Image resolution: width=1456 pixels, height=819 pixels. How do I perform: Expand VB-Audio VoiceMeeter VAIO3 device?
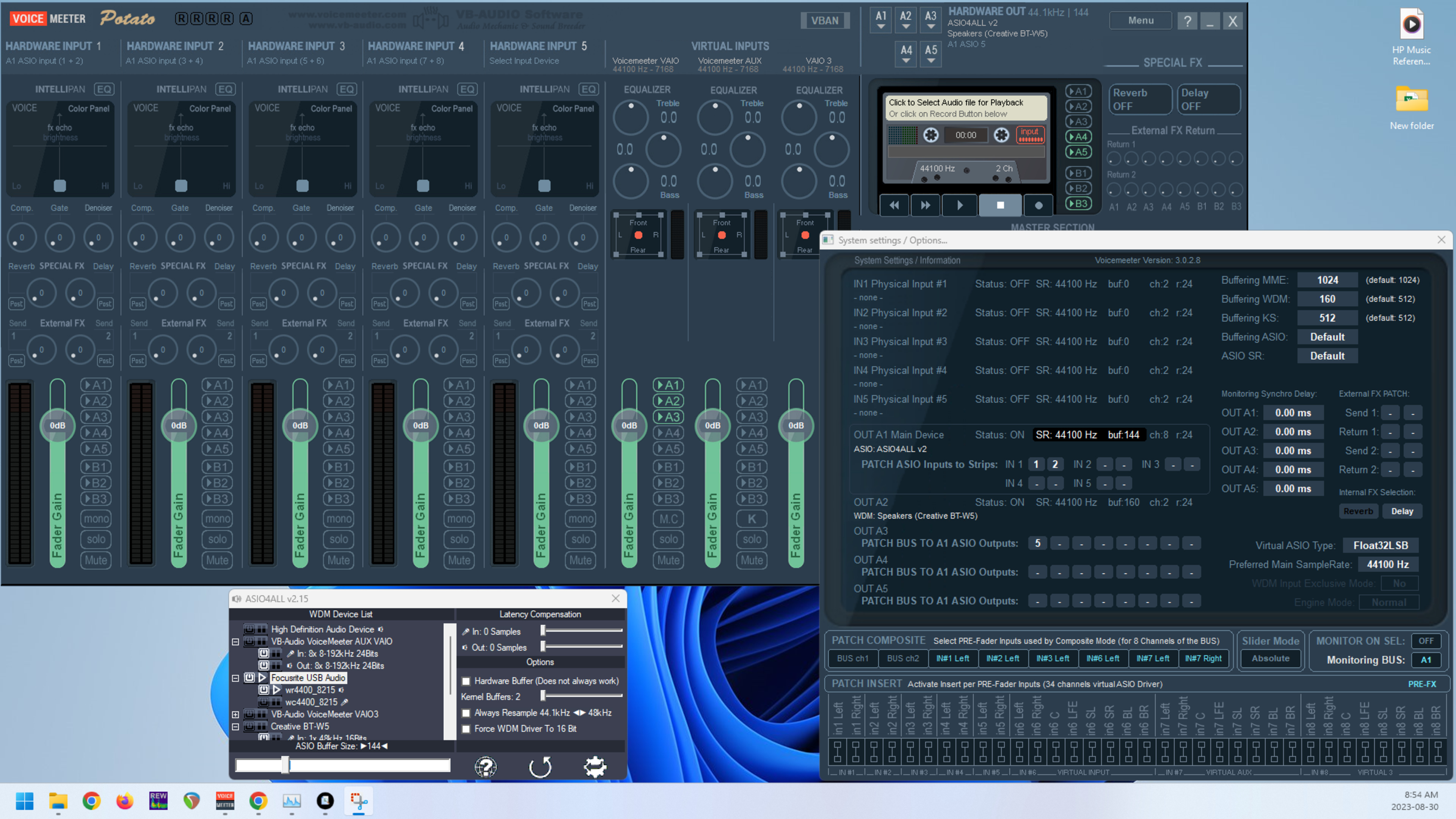point(236,714)
